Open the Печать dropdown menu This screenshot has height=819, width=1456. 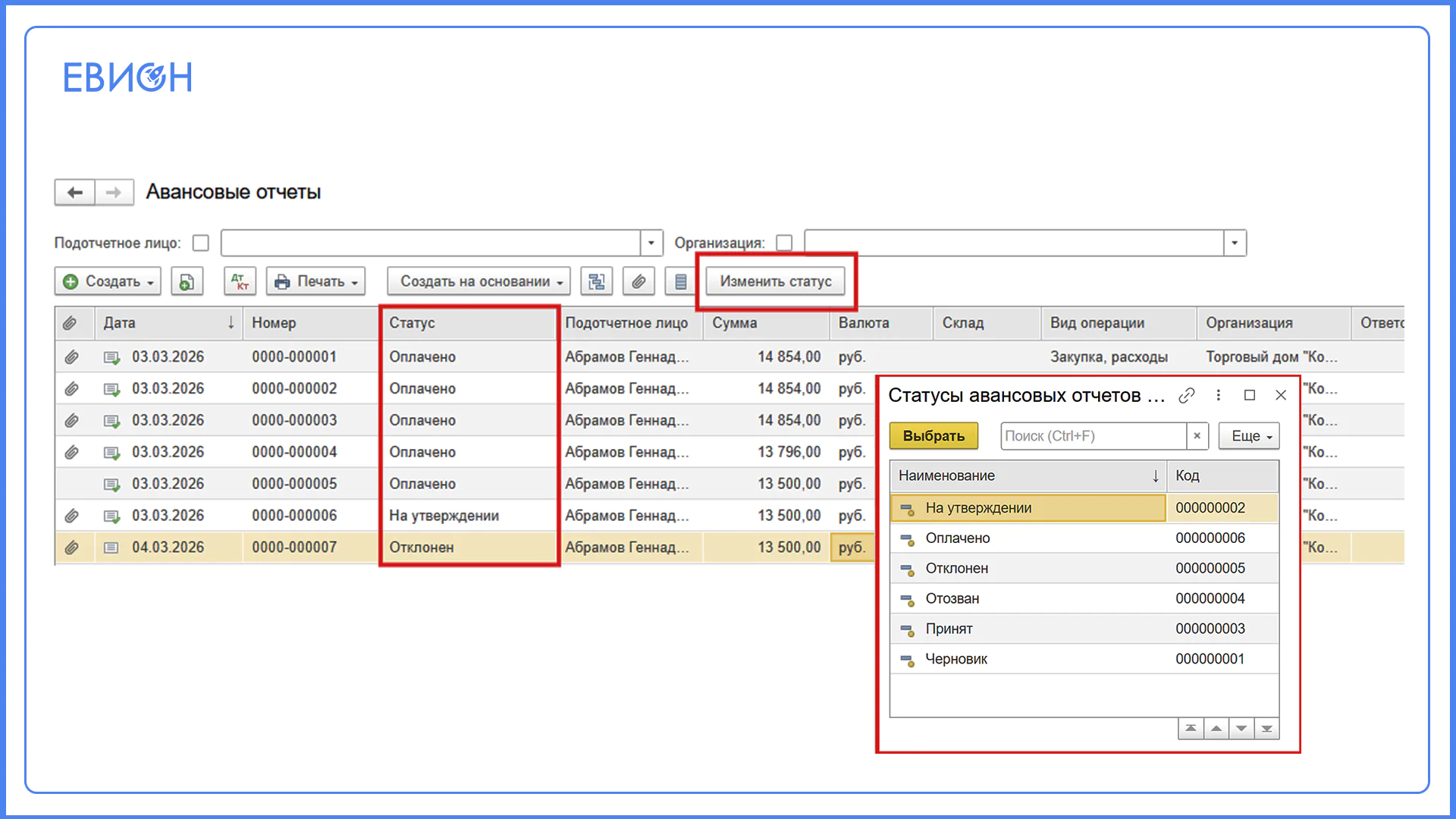click(x=315, y=281)
